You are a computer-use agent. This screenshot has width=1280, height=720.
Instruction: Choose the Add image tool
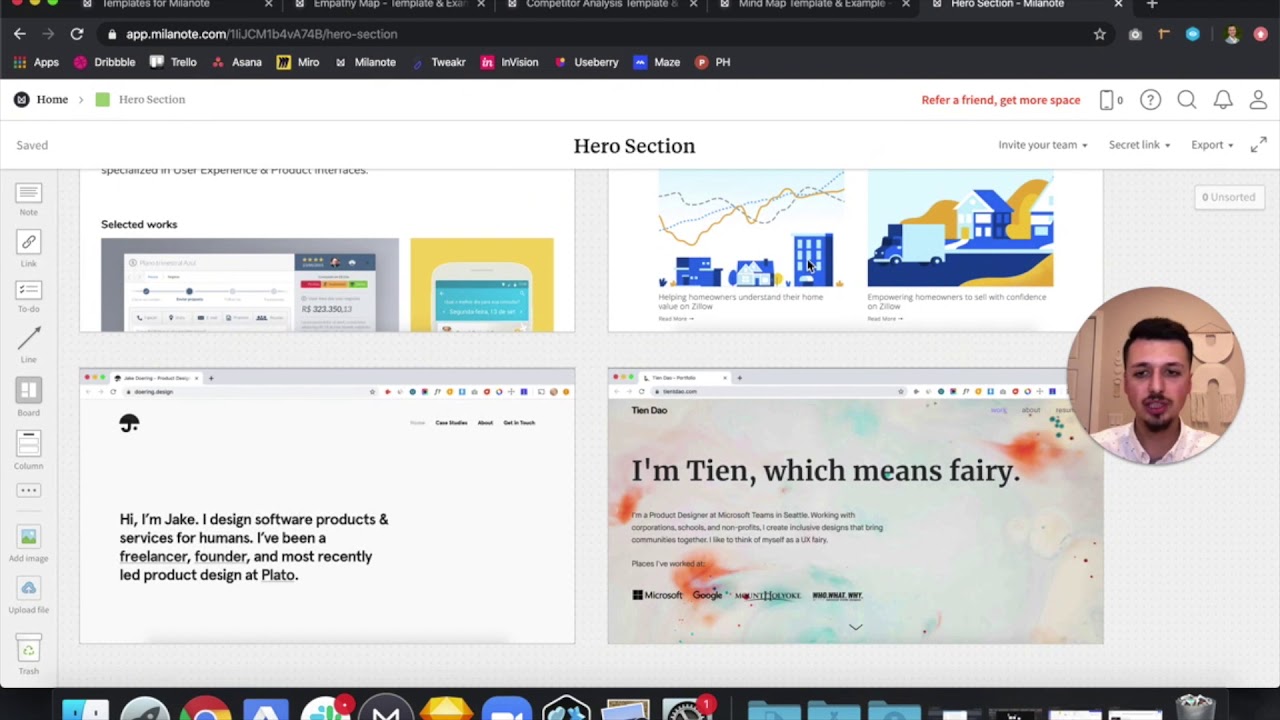coord(28,545)
